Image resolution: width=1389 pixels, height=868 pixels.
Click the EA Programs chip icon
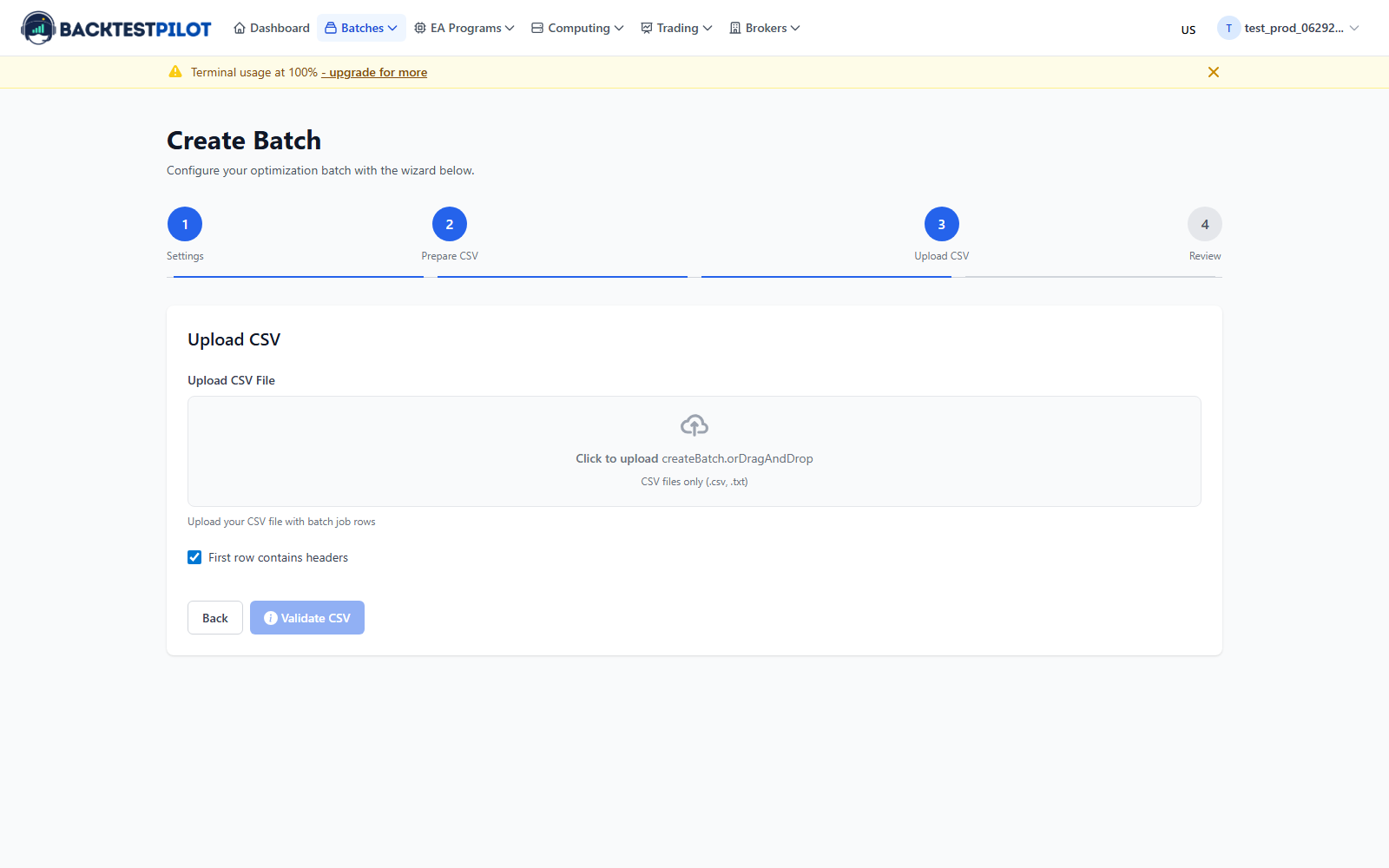pyautogui.click(x=420, y=28)
